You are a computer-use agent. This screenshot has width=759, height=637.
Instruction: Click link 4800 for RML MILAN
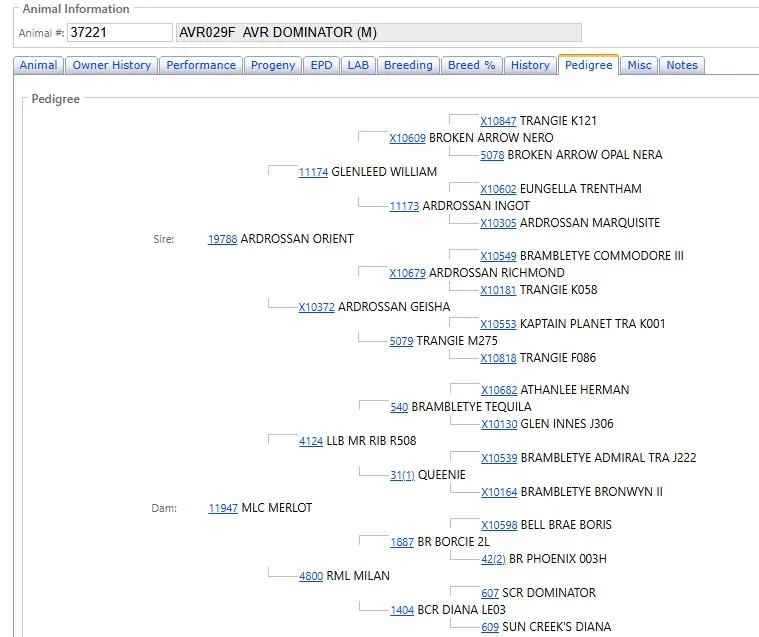(311, 576)
